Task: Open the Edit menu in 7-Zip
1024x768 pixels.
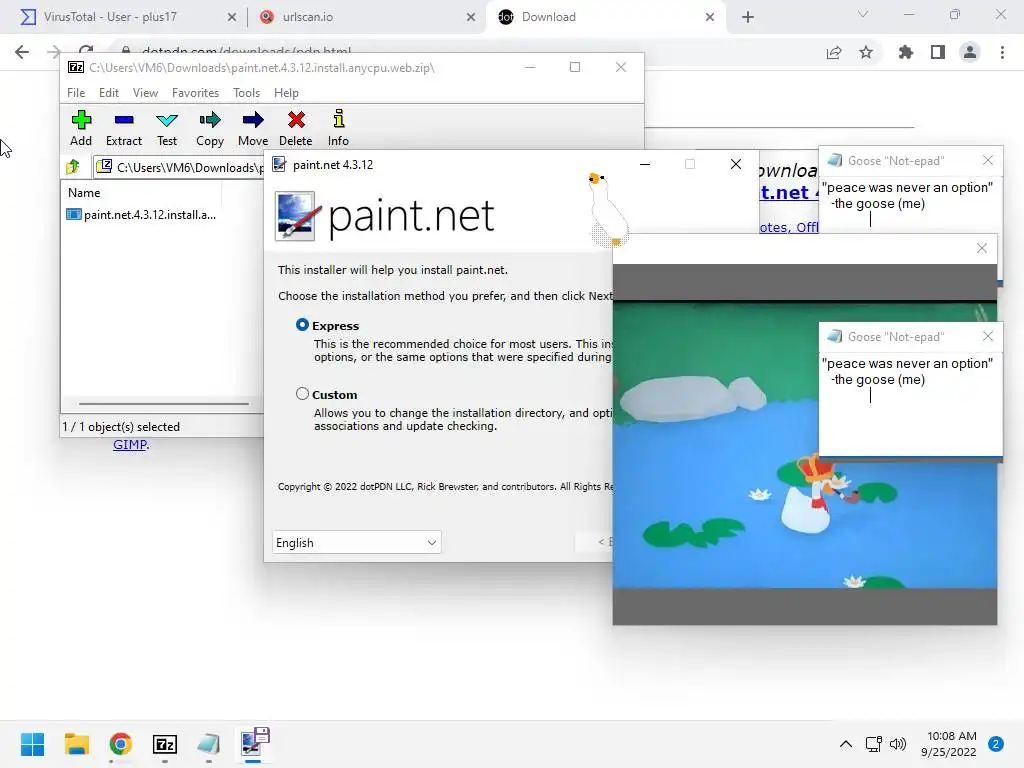Action: [108, 93]
